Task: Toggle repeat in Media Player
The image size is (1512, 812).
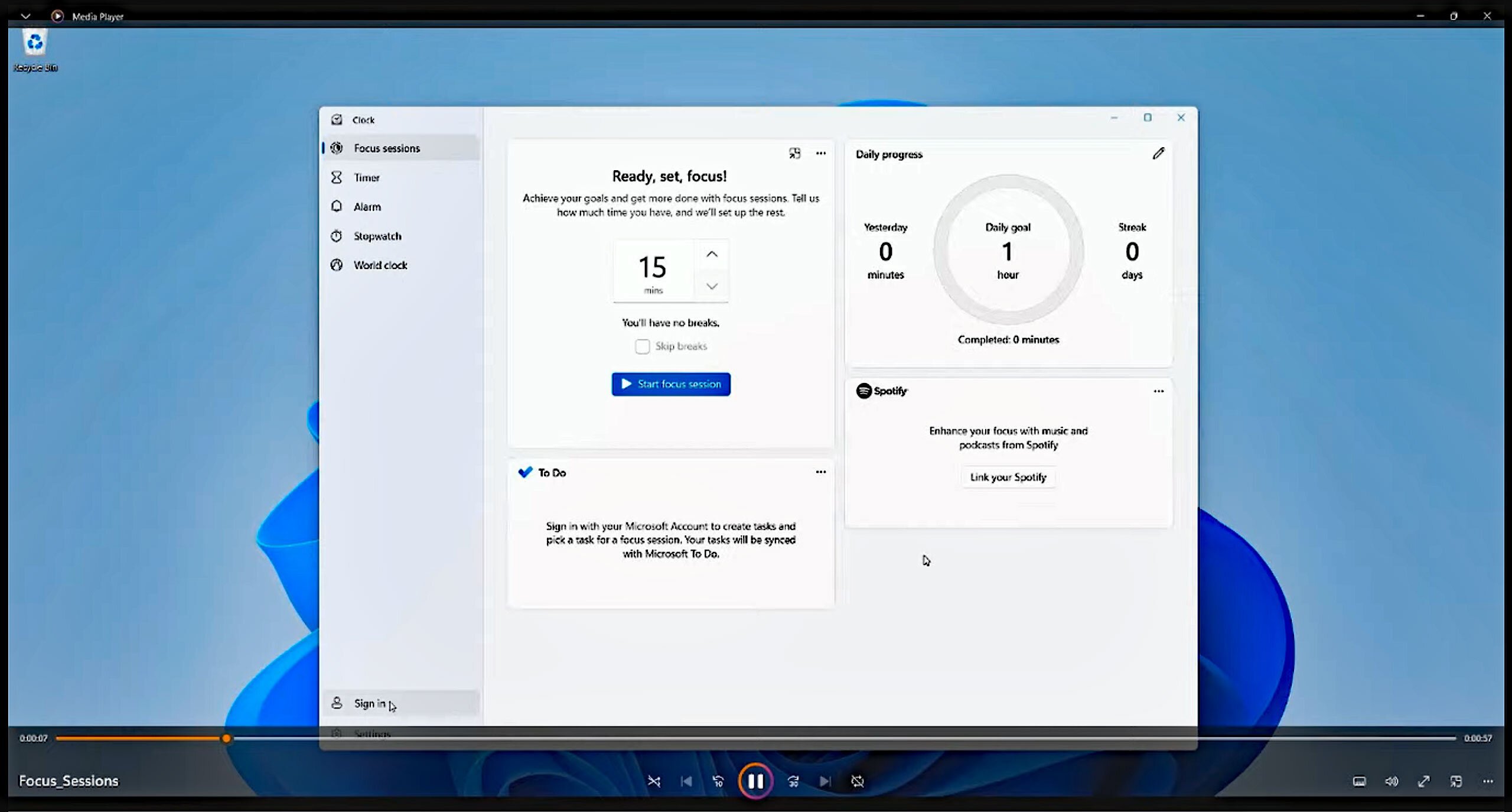Action: [x=858, y=781]
